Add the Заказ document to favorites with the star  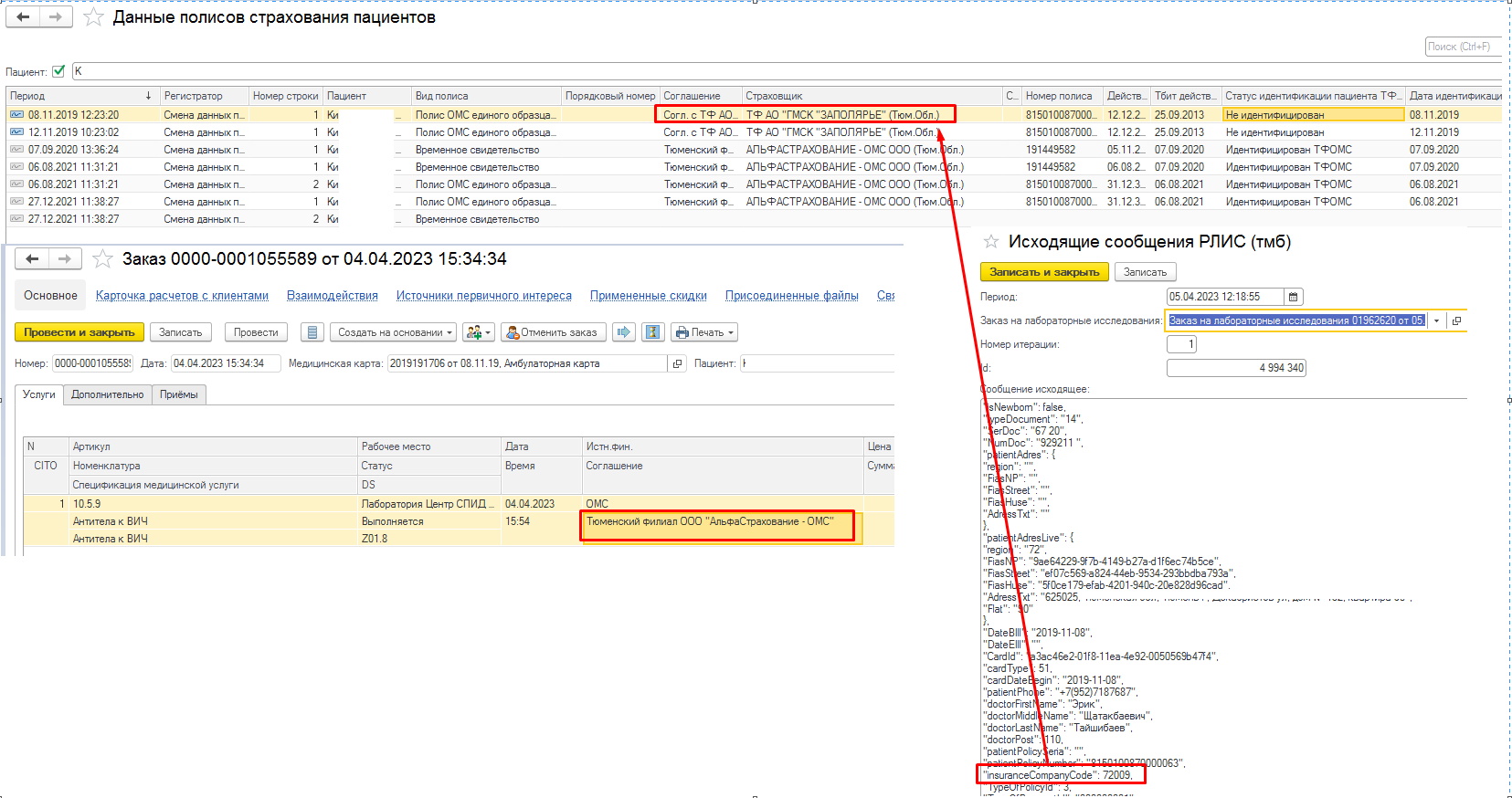tap(103, 259)
